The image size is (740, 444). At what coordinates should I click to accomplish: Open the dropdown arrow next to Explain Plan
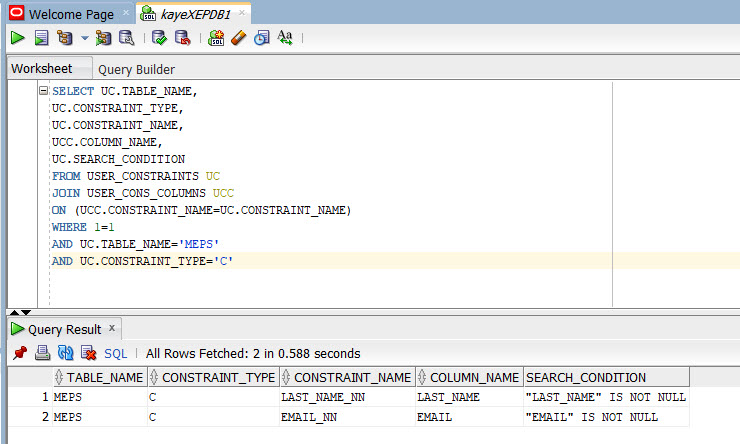(x=84, y=38)
